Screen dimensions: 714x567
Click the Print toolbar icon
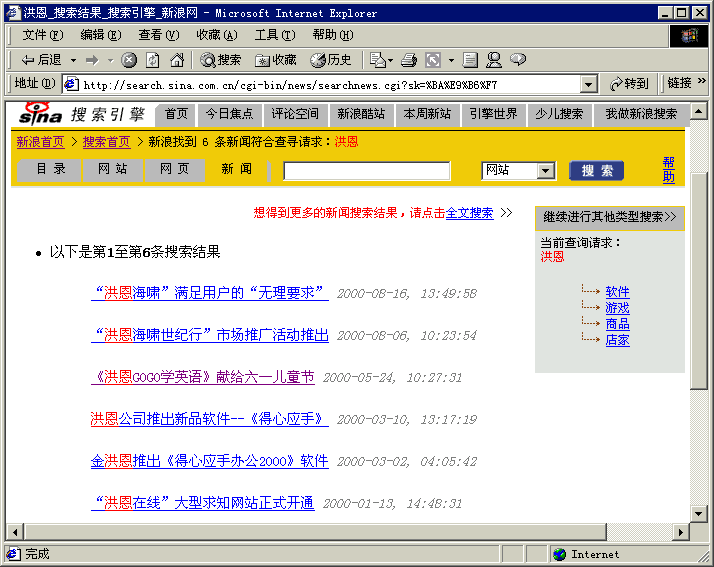pos(408,60)
